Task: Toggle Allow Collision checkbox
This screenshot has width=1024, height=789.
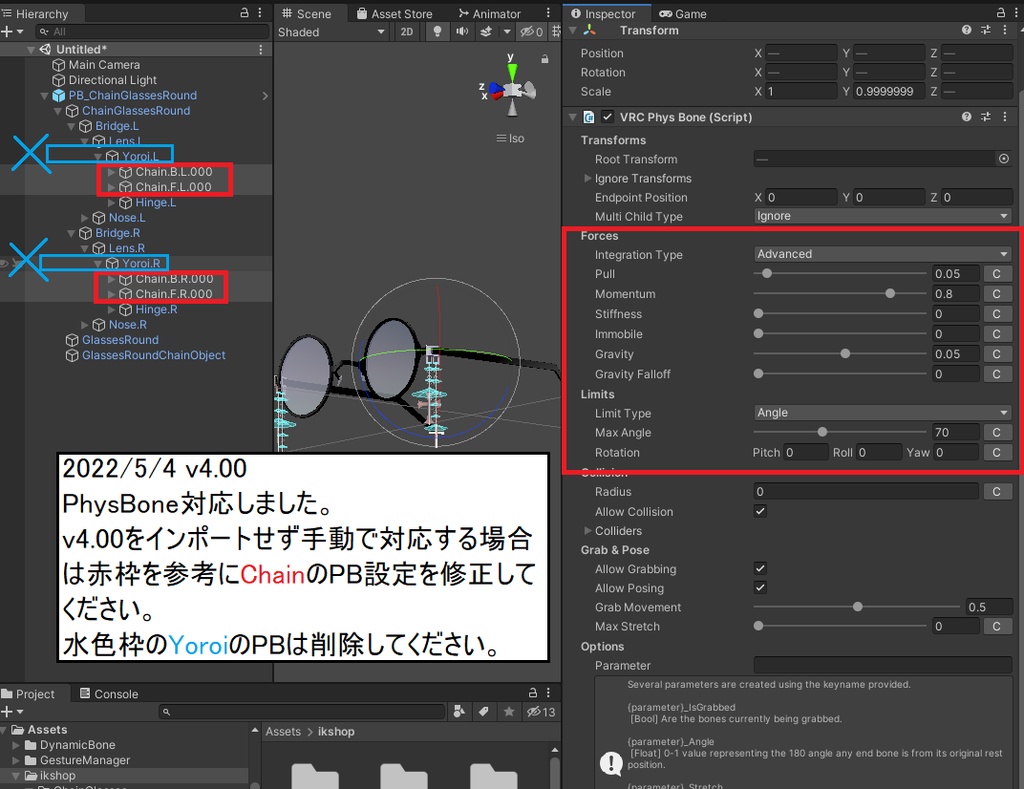Action: click(x=760, y=511)
